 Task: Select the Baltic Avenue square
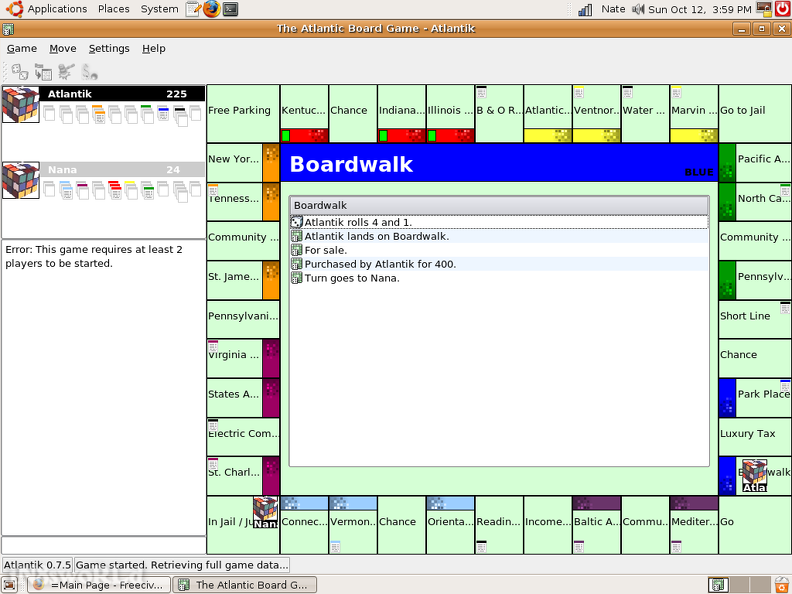click(597, 525)
